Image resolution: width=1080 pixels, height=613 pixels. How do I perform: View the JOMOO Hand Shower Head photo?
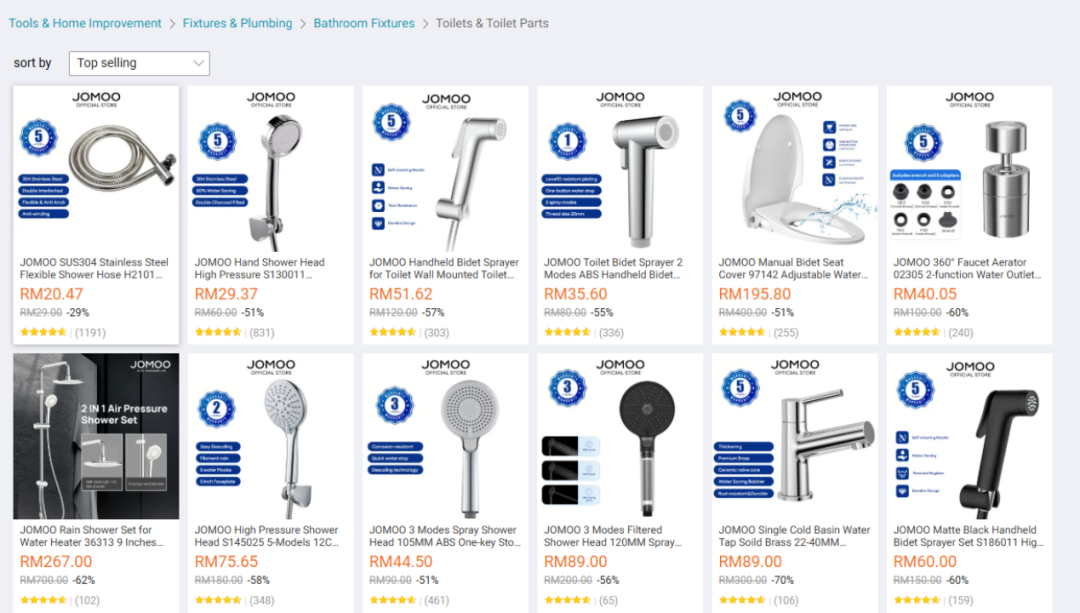pos(271,169)
